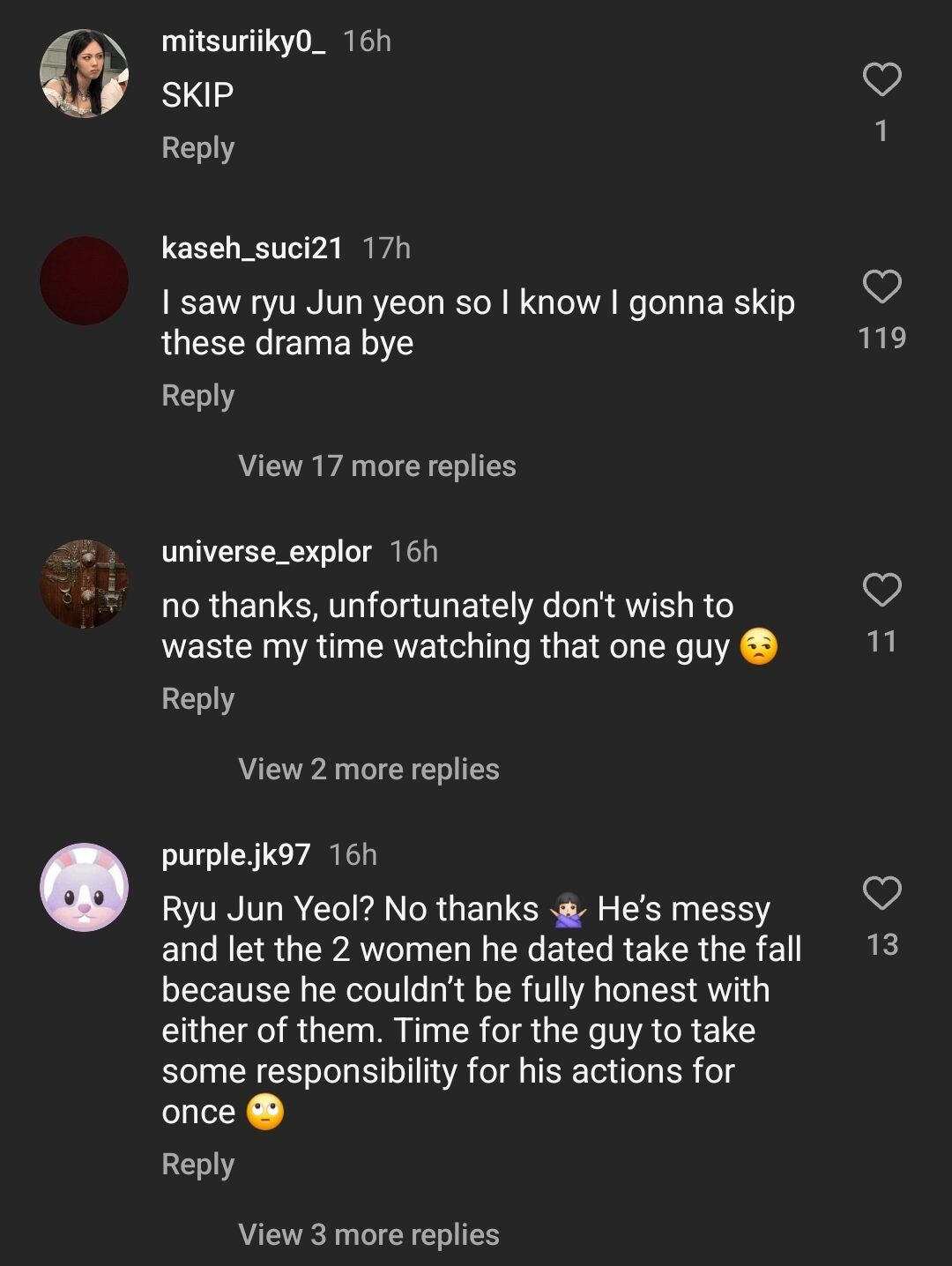Image resolution: width=952 pixels, height=1266 pixels.
Task: Tap heart on universe_explor's comment
Action: click(881, 590)
